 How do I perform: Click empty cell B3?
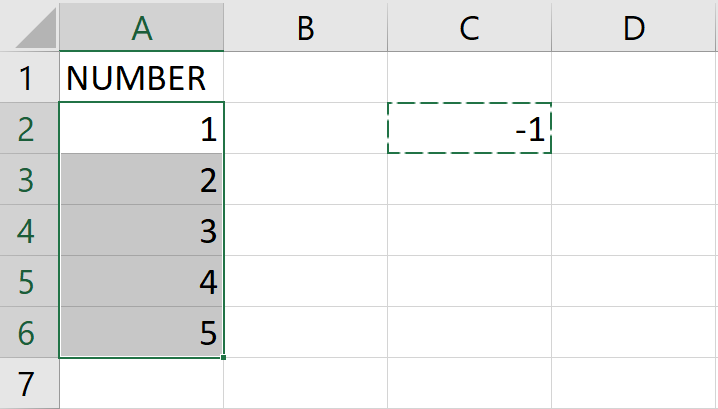pyautogui.click(x=305, y=179)
